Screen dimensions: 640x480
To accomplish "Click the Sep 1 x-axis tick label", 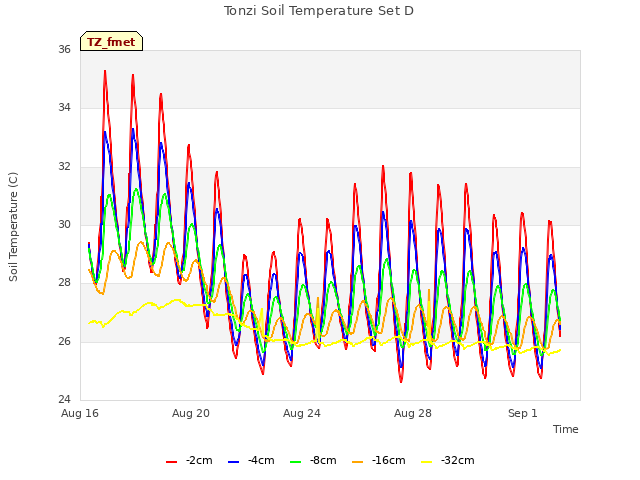I will pos(522,413).
